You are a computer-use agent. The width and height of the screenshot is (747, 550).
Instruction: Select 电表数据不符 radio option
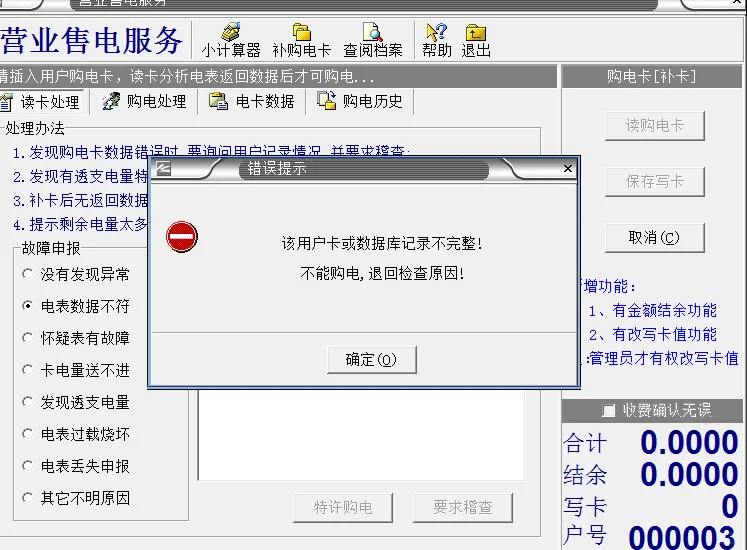point(28,306)
